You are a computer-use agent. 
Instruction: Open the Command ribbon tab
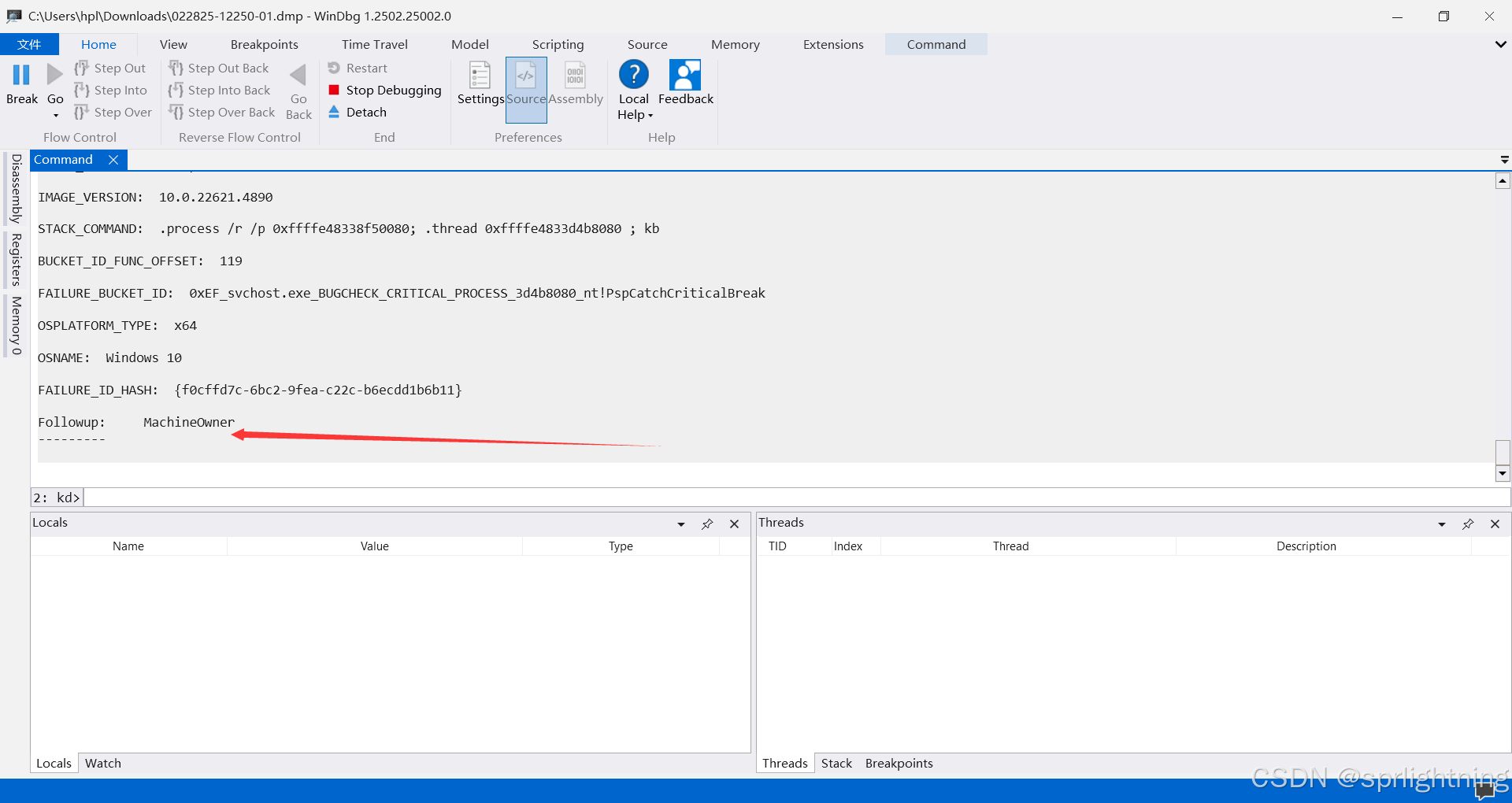[x=936, y=45]
